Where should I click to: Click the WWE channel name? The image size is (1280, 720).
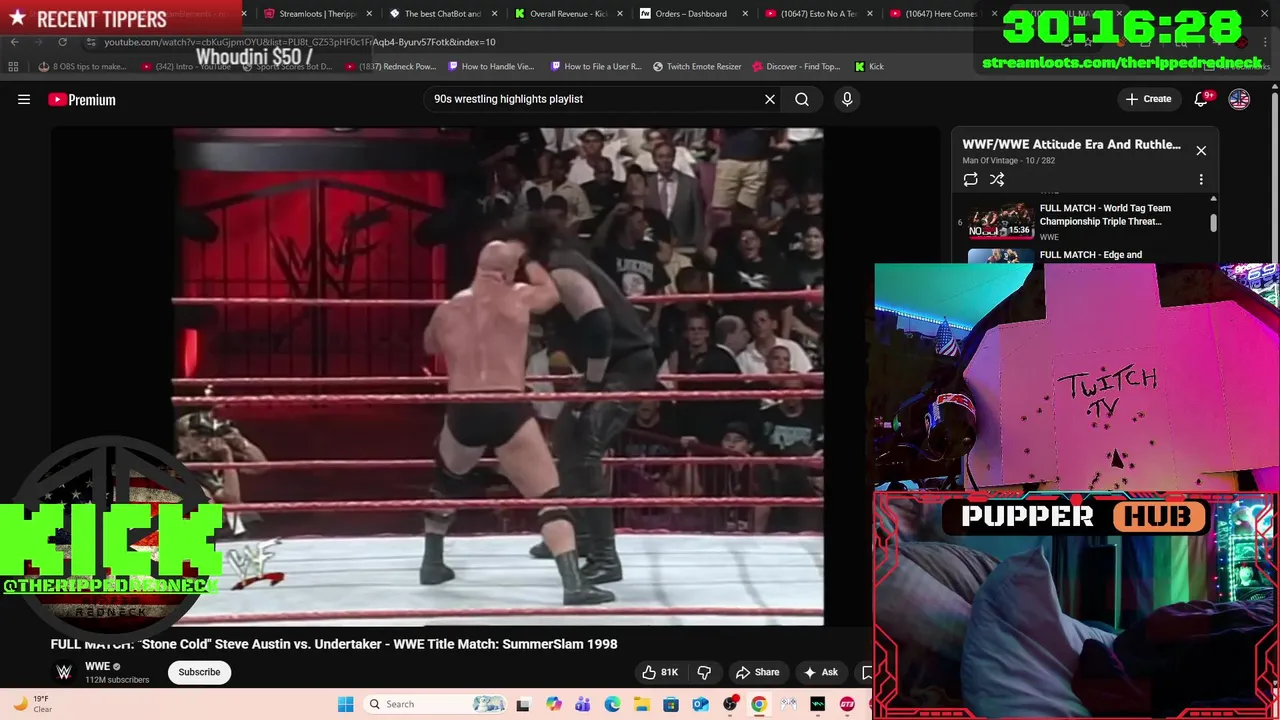97,666
